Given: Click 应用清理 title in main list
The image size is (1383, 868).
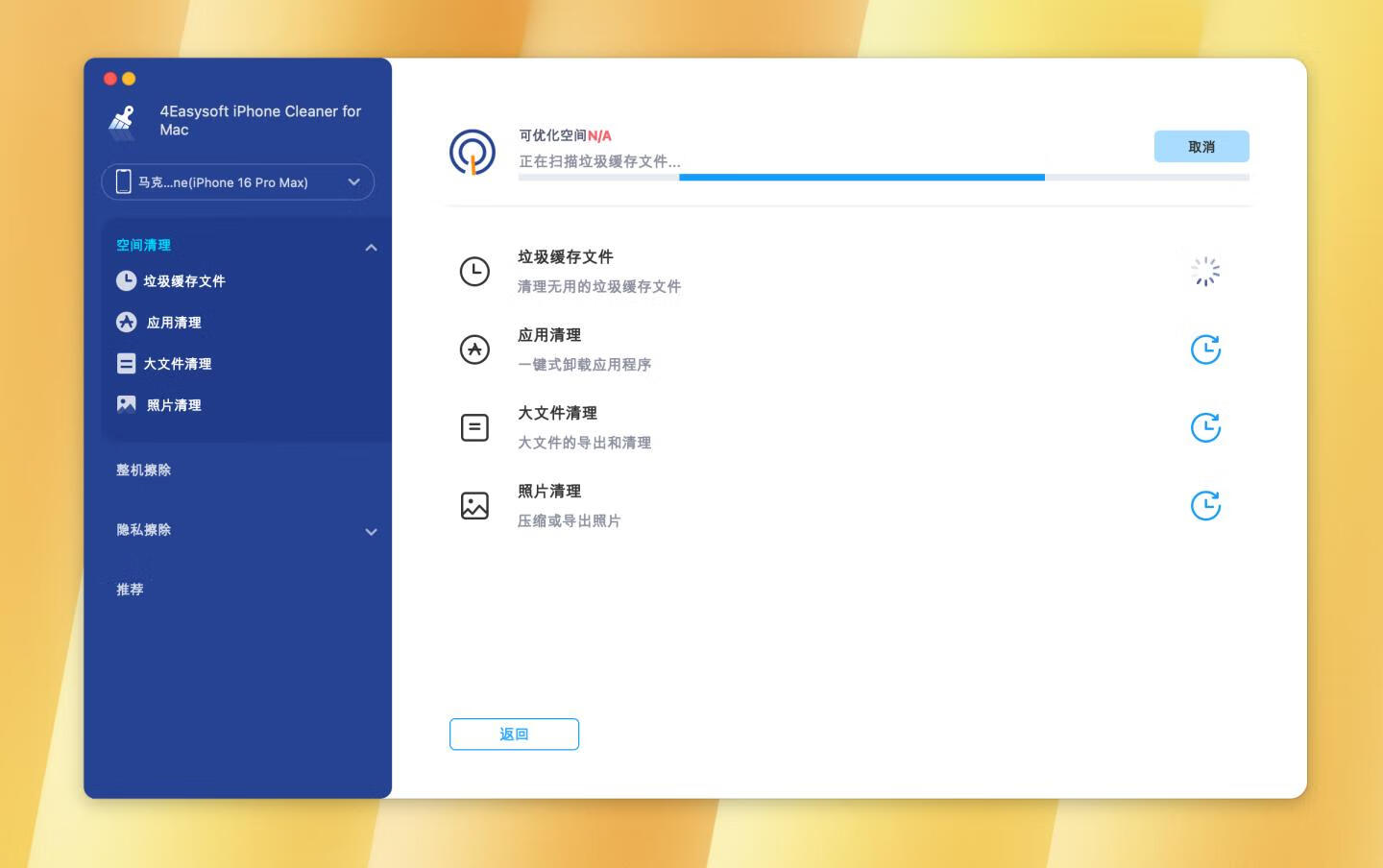Looking at the screenshot, I should point(549,335).
